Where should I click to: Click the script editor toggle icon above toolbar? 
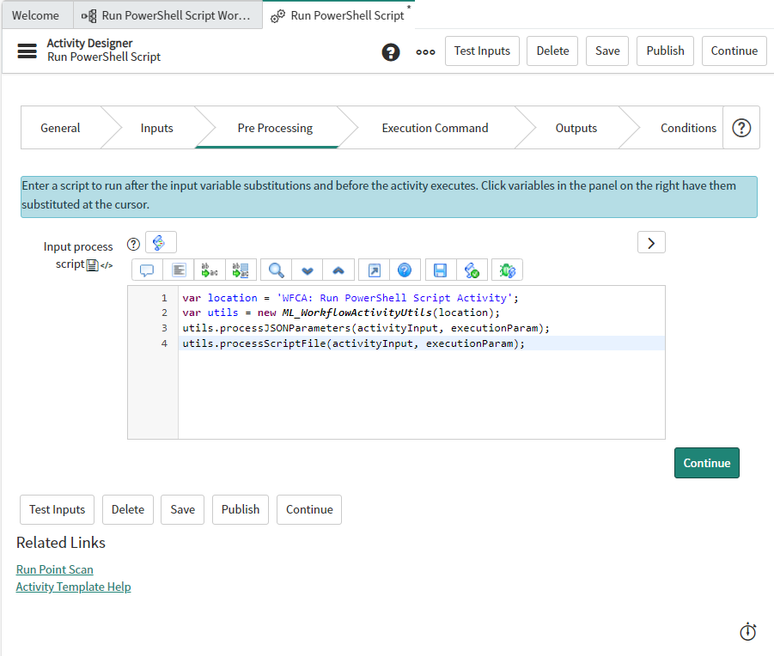pyautogui.click(x=160, y=242)
